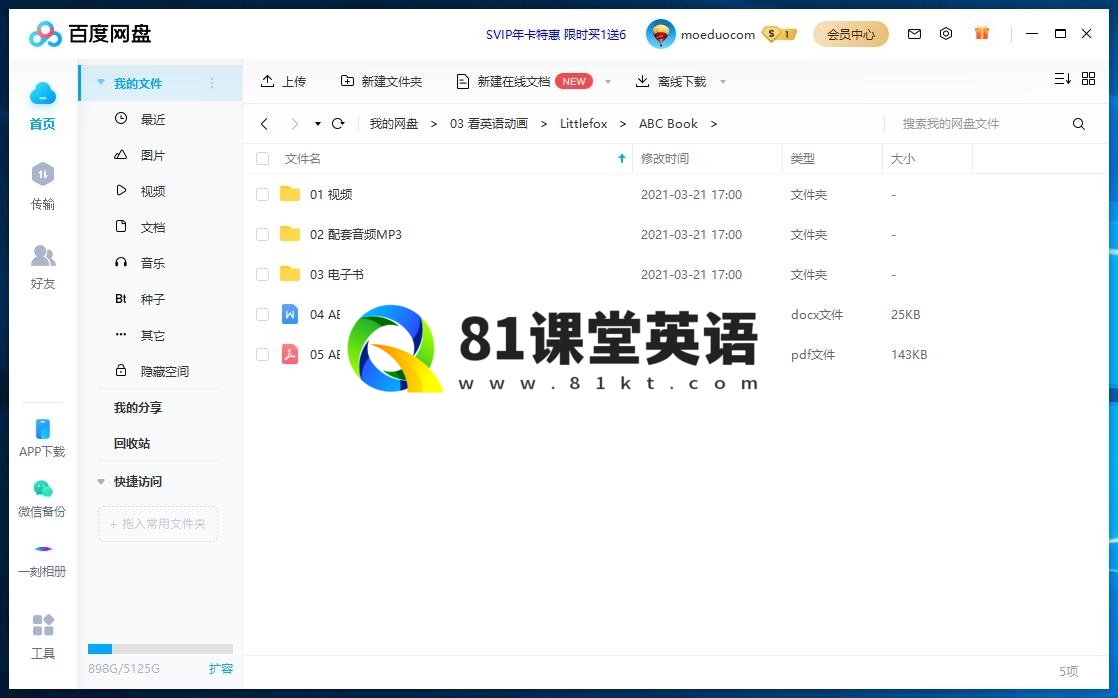Open the navigation history dropdown arrow

coord(317,124)
